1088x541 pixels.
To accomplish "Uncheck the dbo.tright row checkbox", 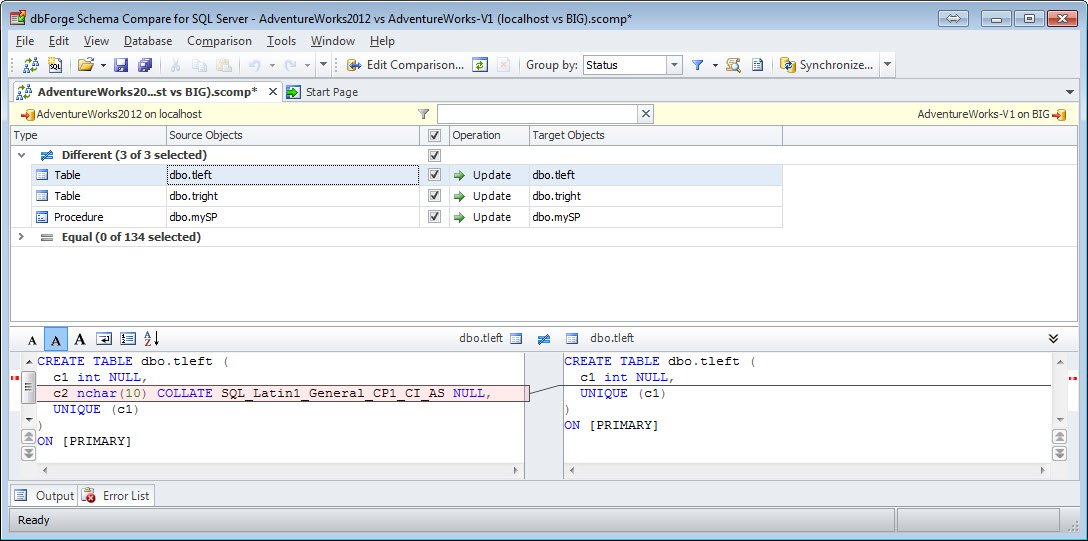I will (x=434, y=196).
